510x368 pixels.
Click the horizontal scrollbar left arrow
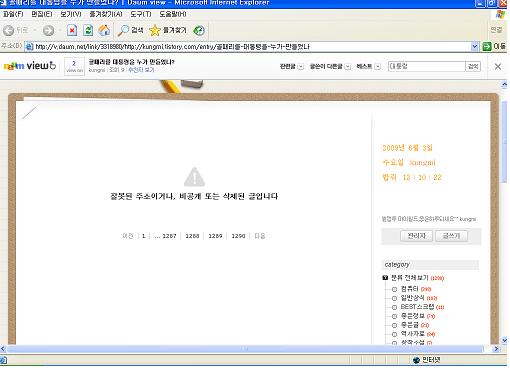pos(3,349)
